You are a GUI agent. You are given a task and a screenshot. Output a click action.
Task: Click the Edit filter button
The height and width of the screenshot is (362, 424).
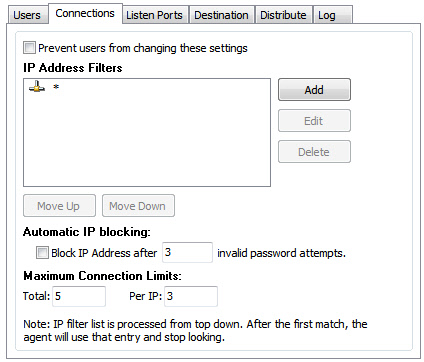(314, 121)
